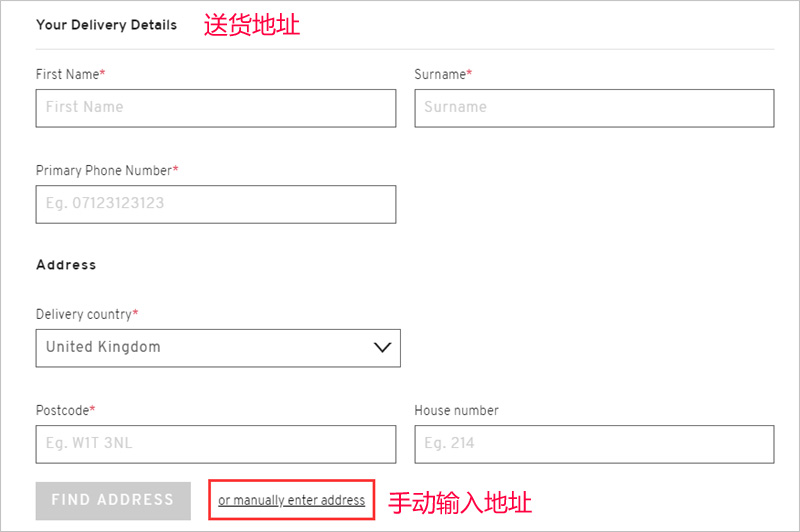Focus the Surname text box
This screenshot has width=800, height=532.
[594, 108]
